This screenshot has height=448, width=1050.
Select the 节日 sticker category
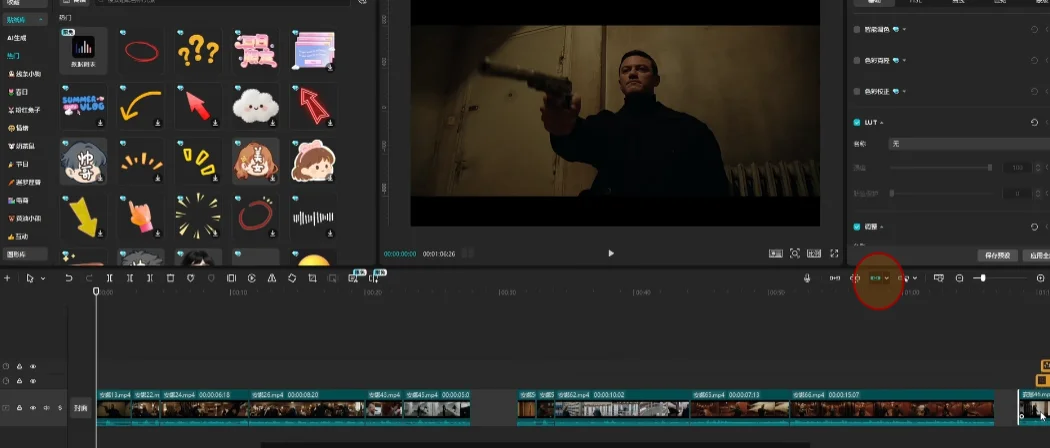17,165
